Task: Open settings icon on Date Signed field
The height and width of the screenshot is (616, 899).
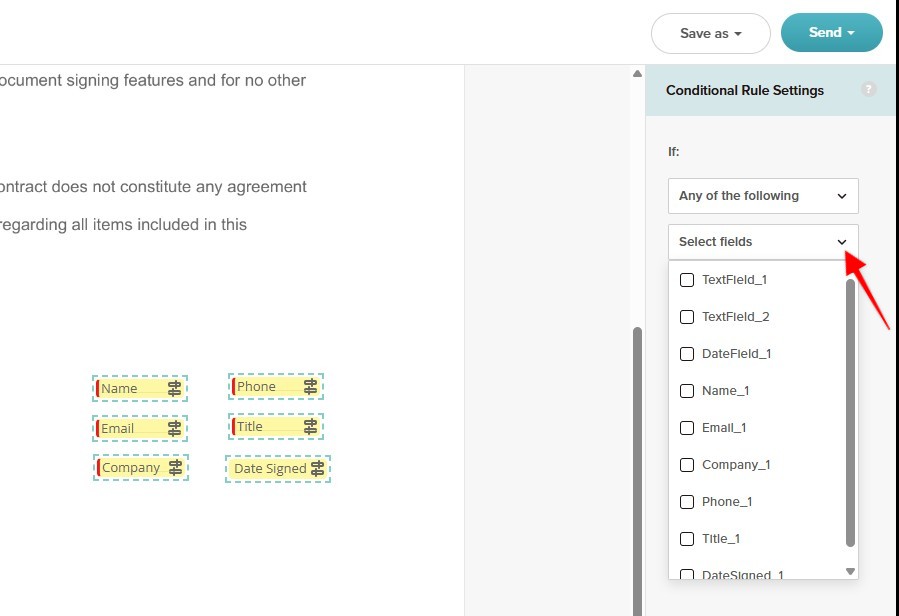Action: [317, 469]
